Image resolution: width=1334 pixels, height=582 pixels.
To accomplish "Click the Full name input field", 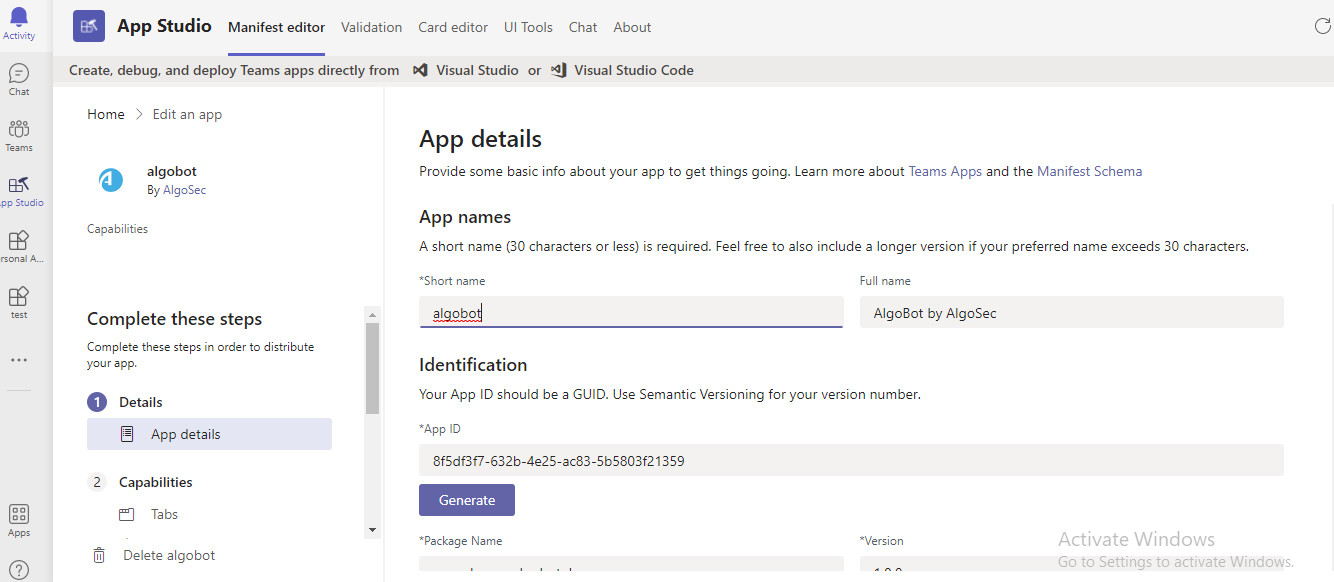I will [1071, 312].
